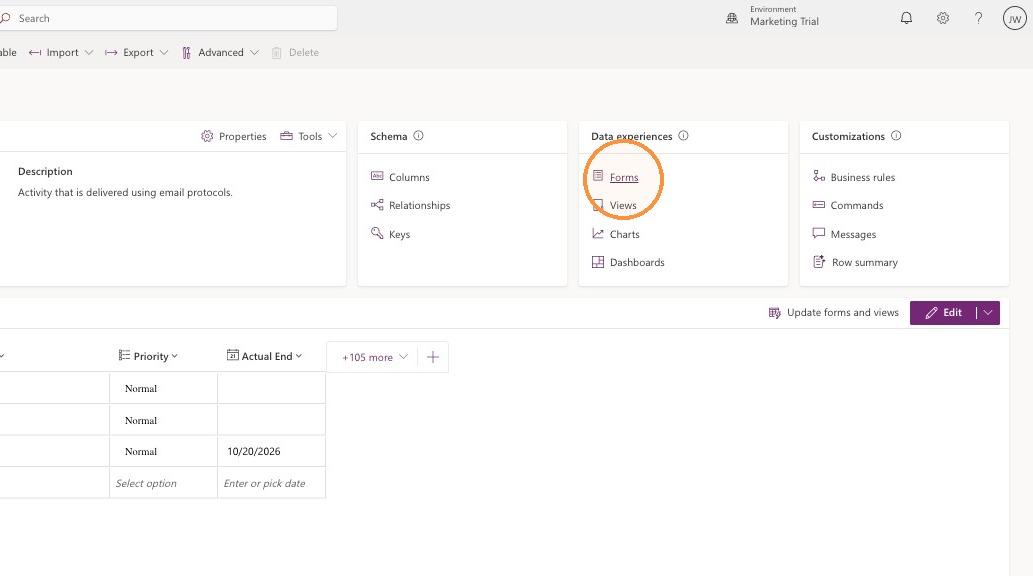Select the 10/20/2026 date cell
This screenshot has width=1033, height=576.
(x=271, y=451)
